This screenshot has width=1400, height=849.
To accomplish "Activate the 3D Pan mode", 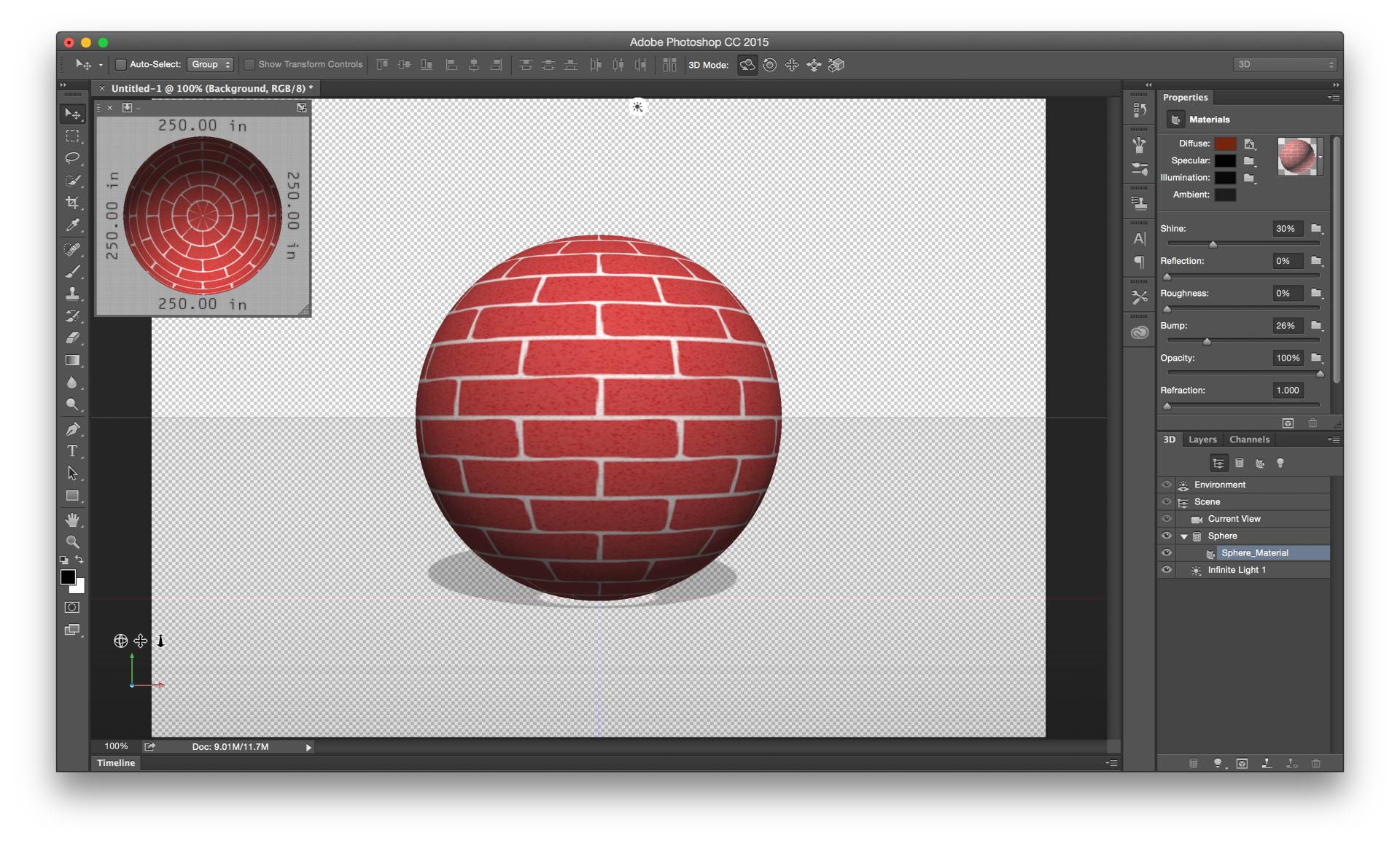I will [792, 65].
